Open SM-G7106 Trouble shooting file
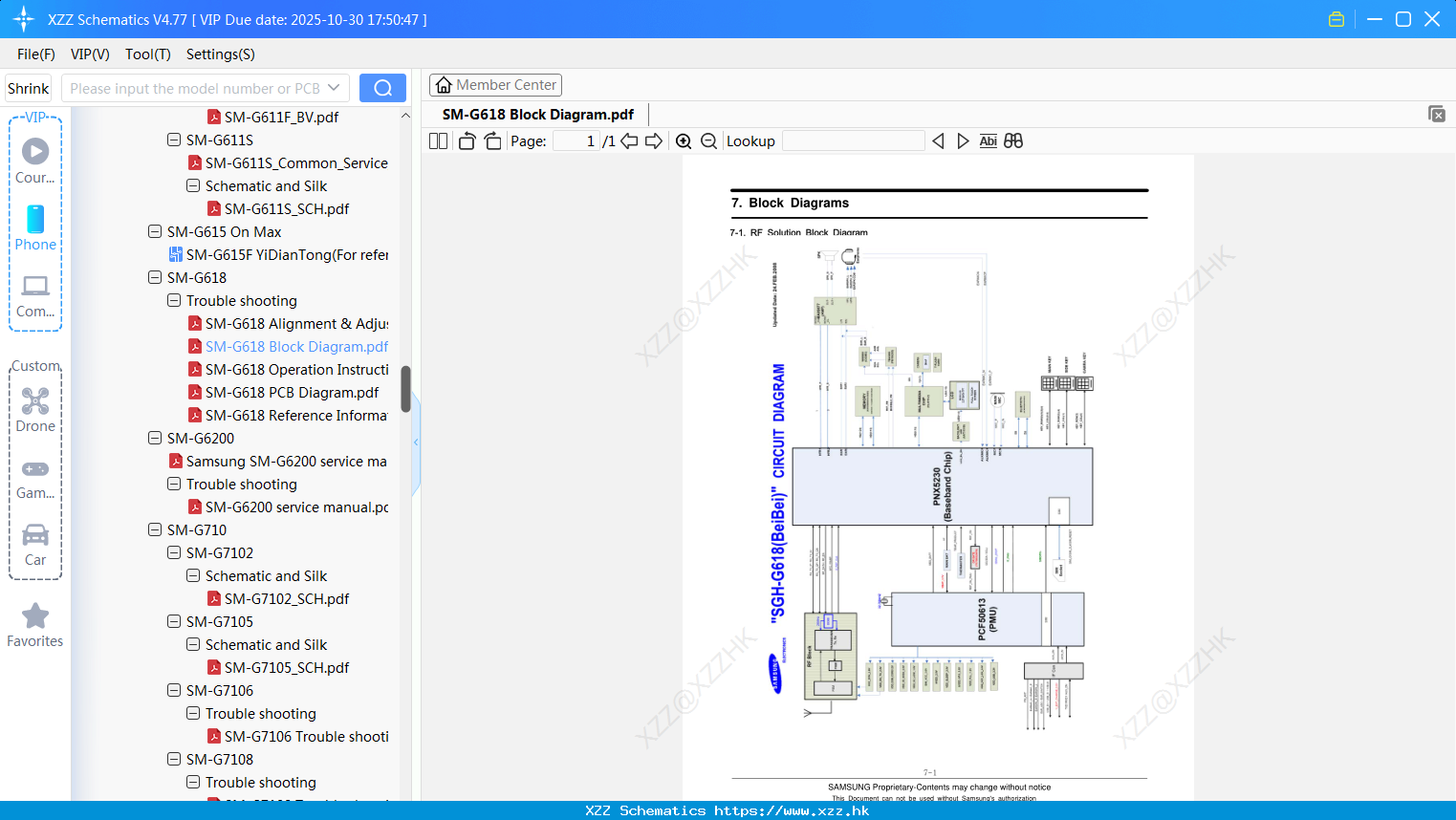 [x=298, y=736]
